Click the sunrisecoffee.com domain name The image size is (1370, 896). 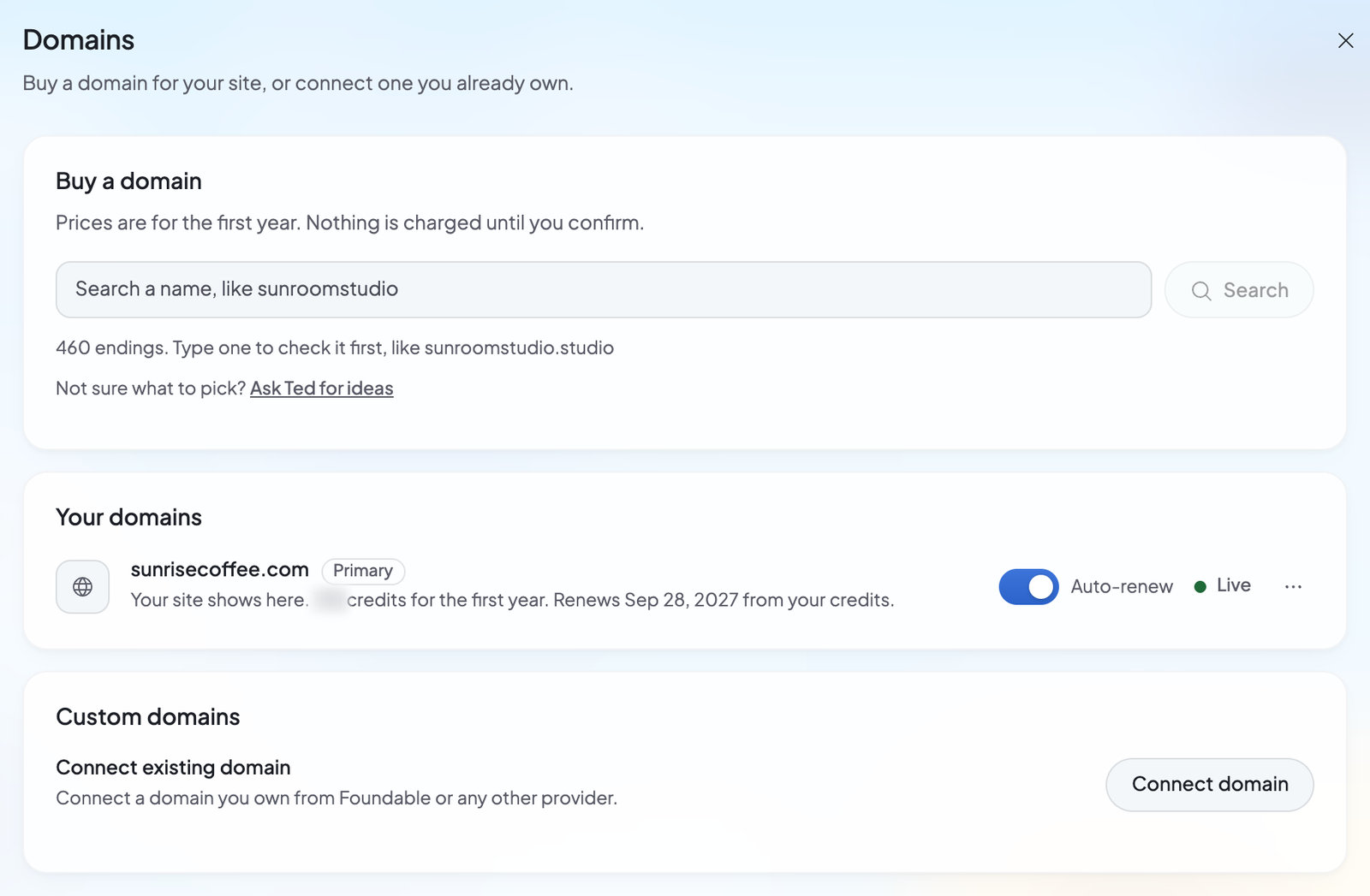220,570
